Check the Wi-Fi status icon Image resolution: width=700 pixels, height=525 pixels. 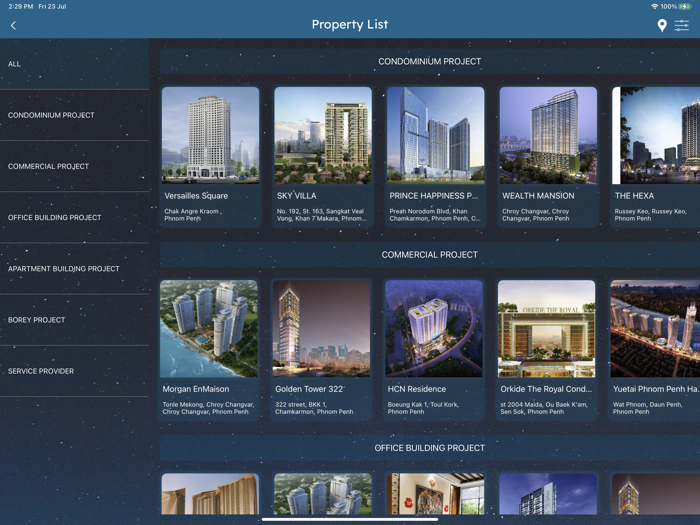[x=654, y=6]
